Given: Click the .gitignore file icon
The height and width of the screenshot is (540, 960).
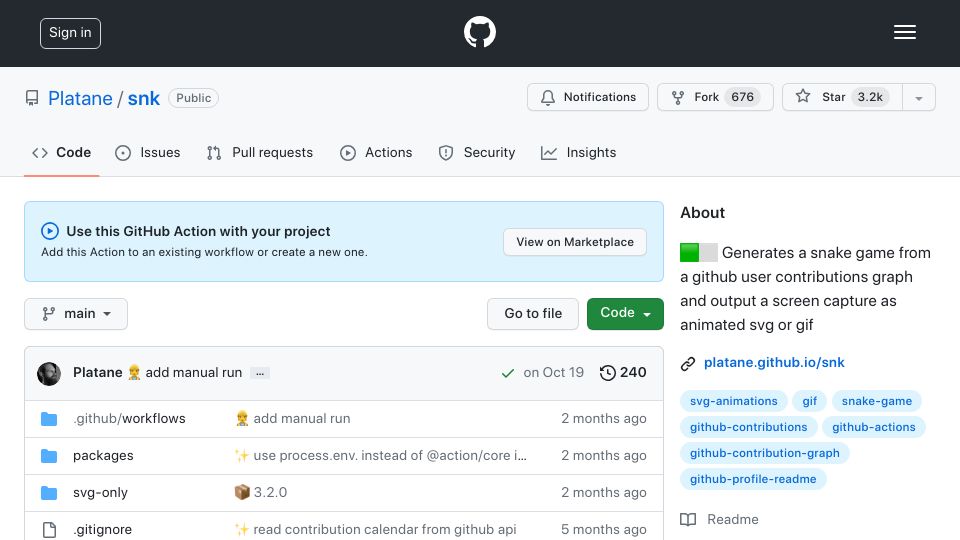Looking at the screenshot, I should 49,530.
